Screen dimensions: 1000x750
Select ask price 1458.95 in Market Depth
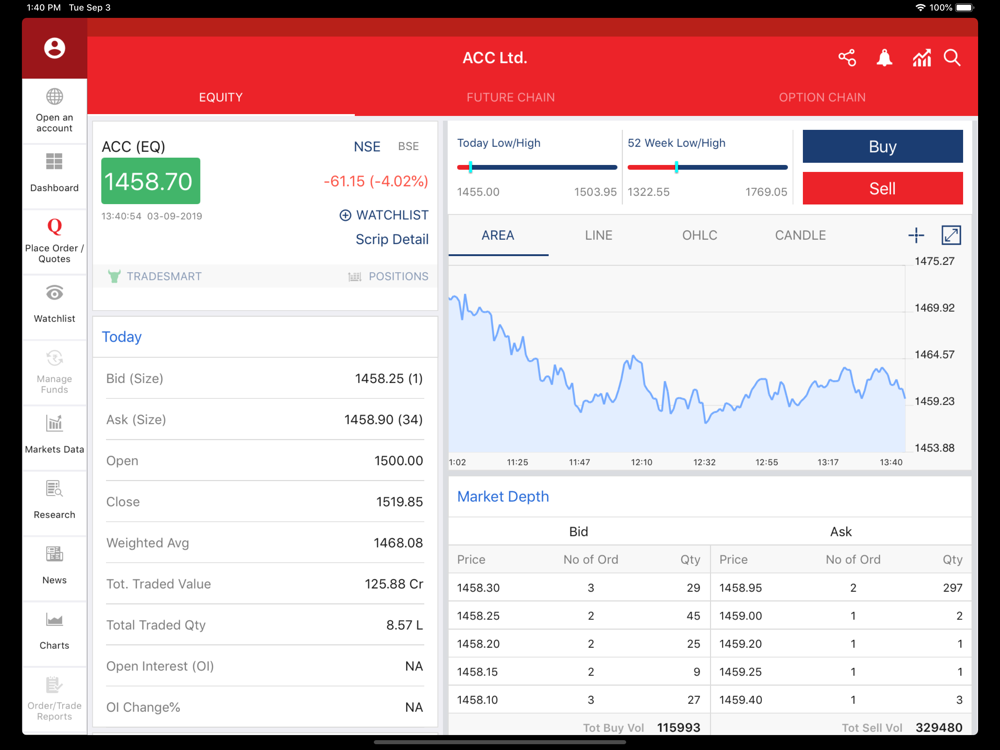pyautogui.click(x=740, y=588)
